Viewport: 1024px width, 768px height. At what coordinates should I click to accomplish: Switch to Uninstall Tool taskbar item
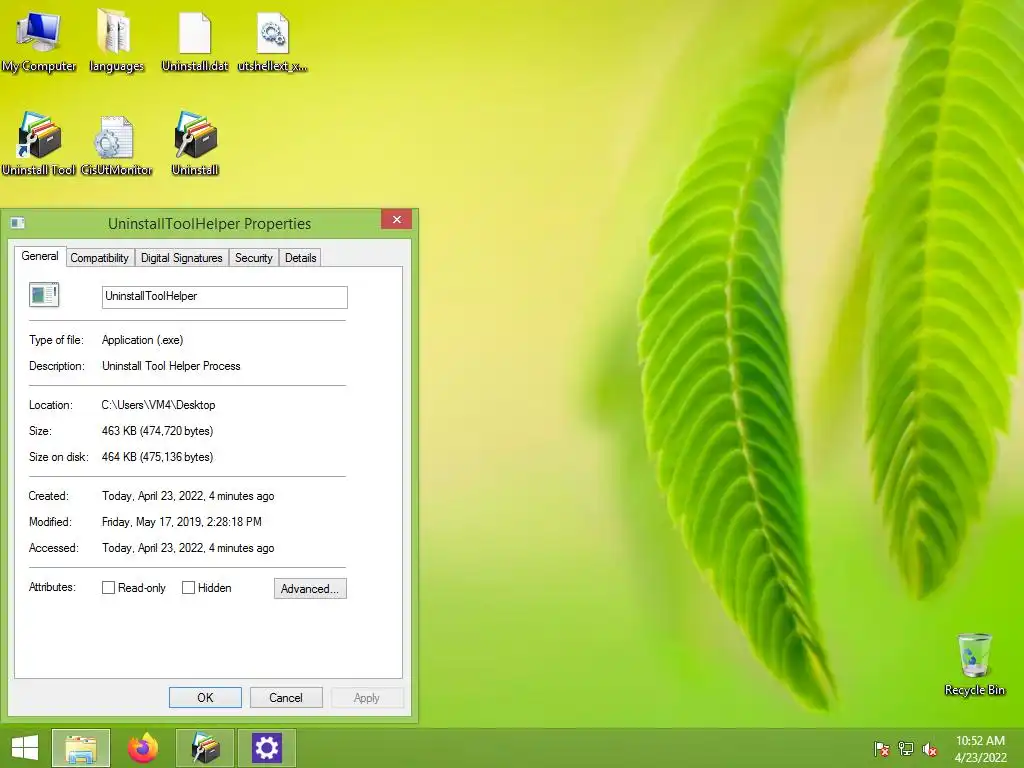[x=205, y=748]
